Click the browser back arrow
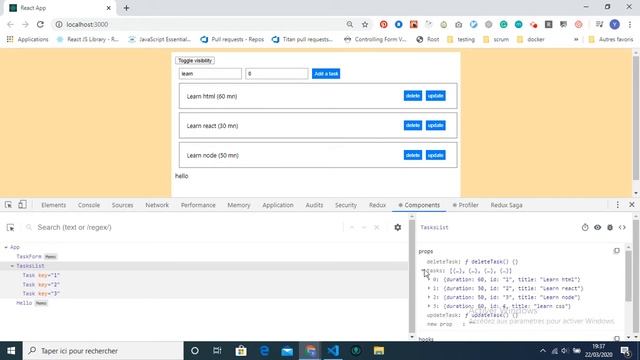 [x=10, y=24]
